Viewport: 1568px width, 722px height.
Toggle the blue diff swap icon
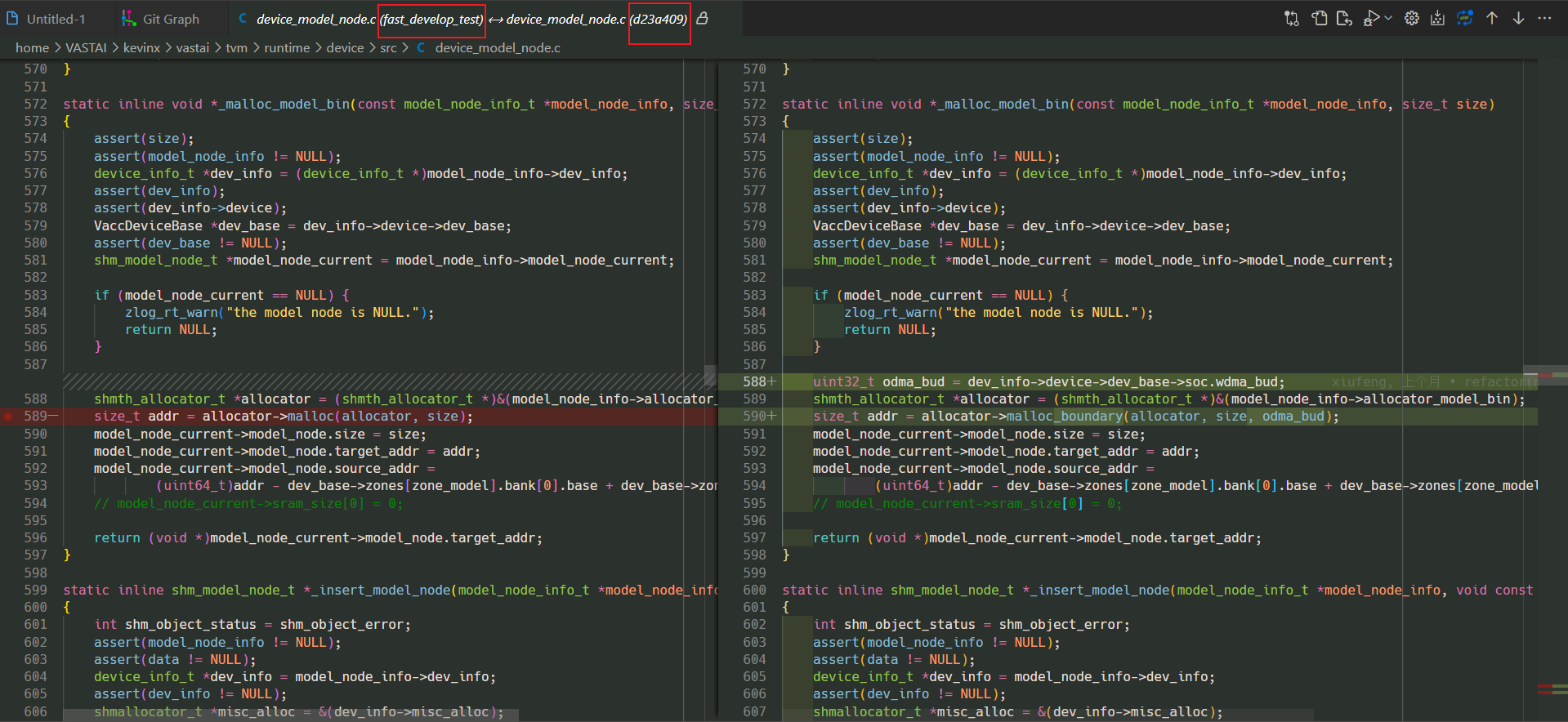pos(1464,18)
